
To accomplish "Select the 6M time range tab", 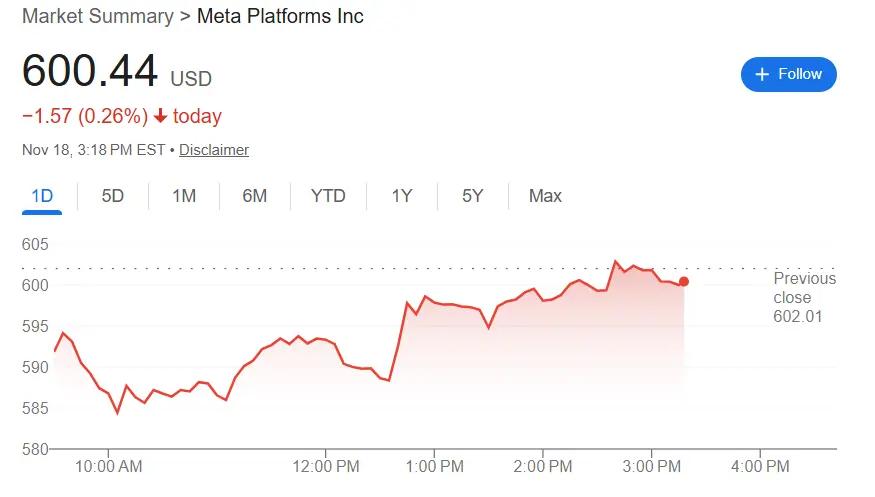I will click(255, 196).
